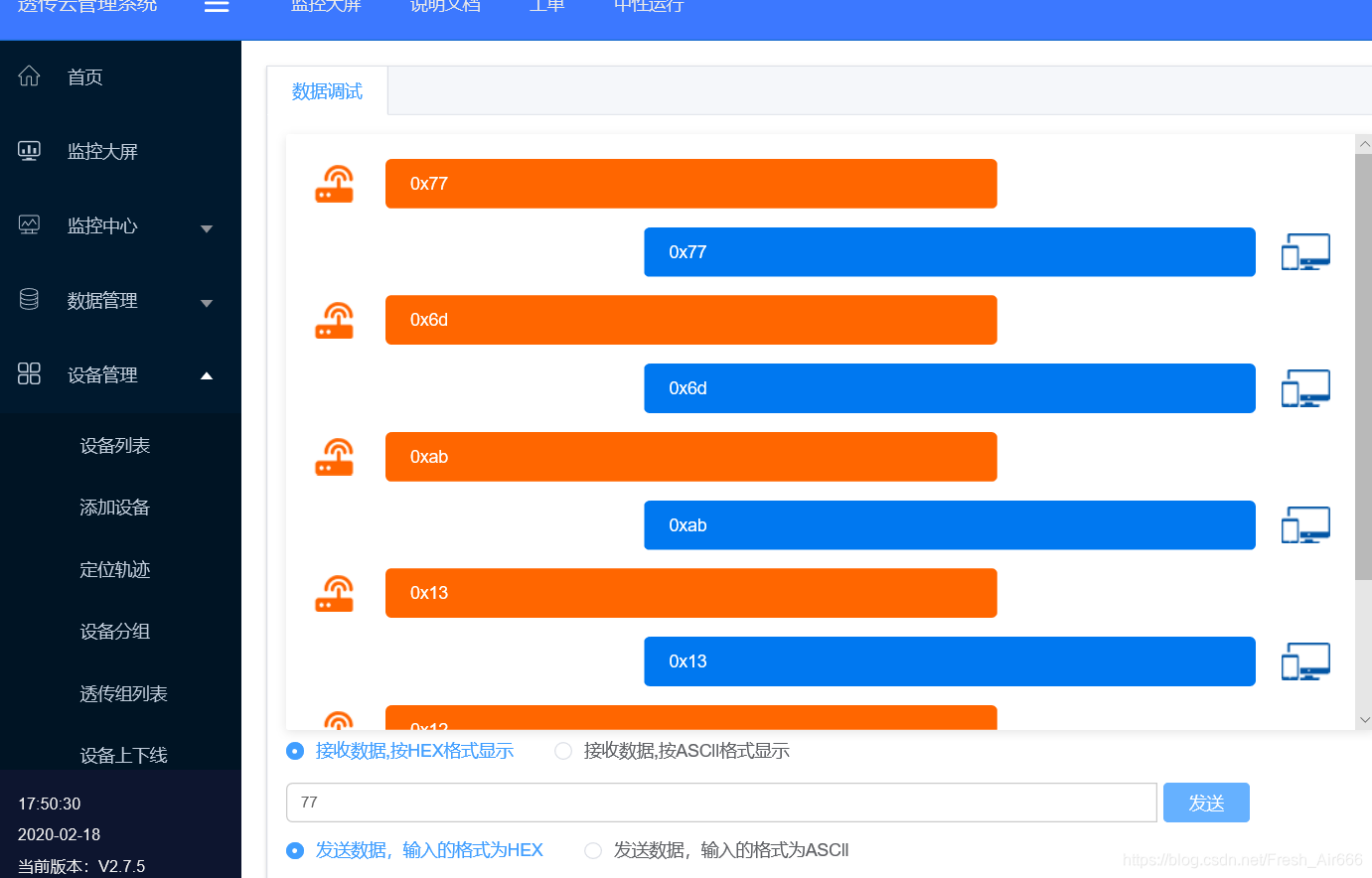
Task: Click the computer icon beside blue 0x6d
Action: pos(1305,388)
